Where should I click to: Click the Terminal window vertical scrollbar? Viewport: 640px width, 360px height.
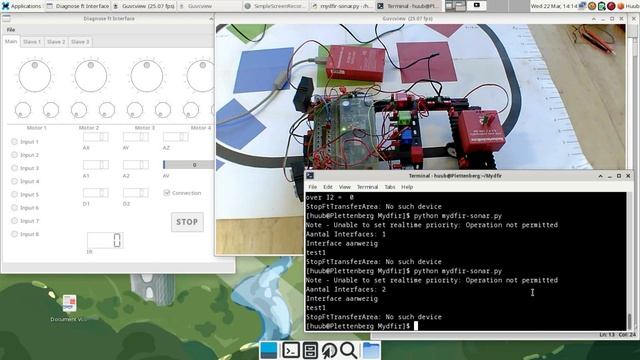630,261
